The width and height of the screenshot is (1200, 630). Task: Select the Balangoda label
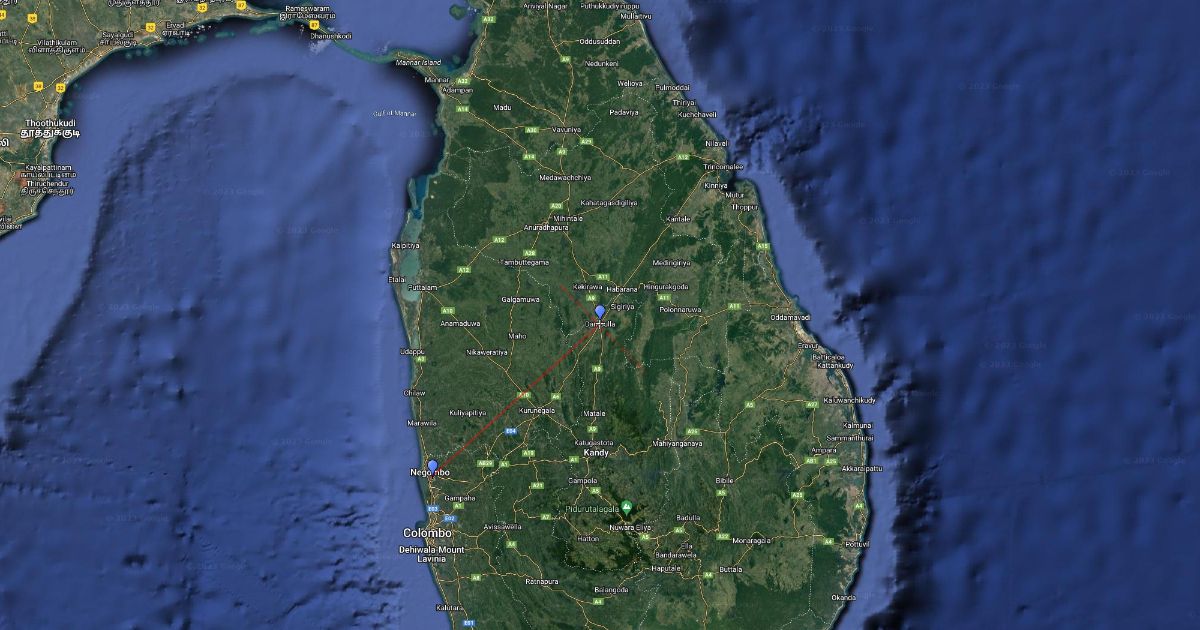(610, 590)
